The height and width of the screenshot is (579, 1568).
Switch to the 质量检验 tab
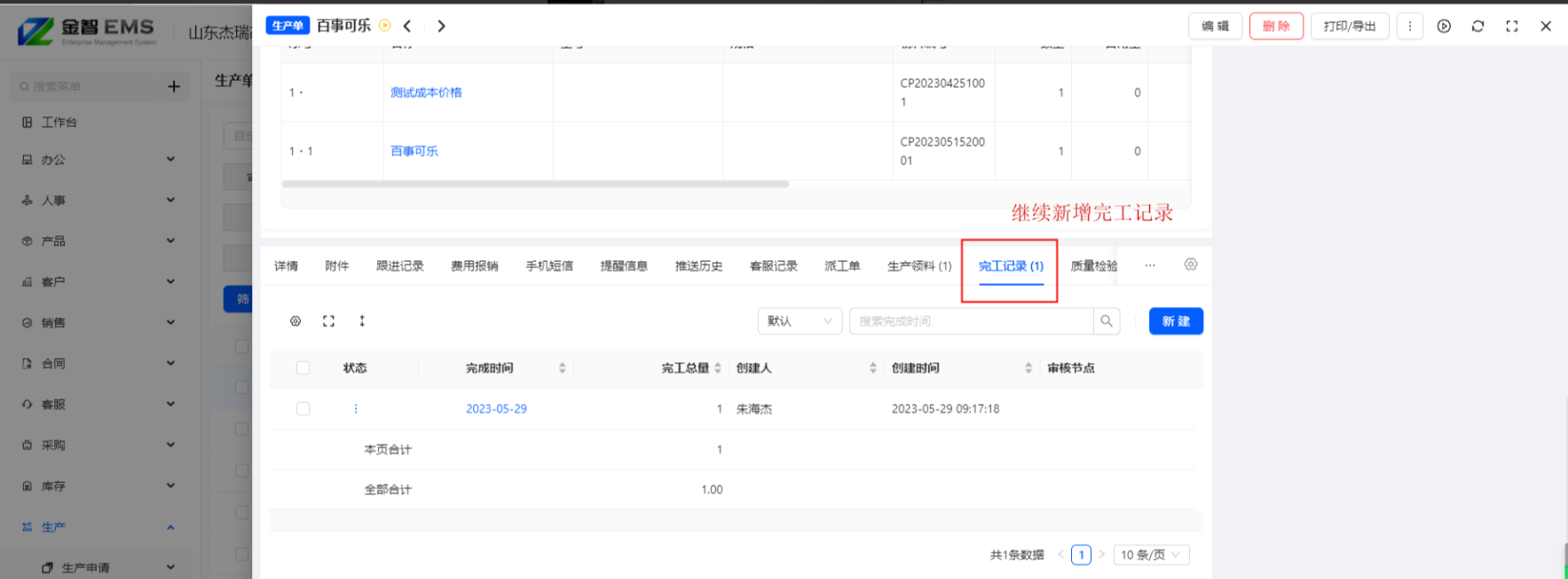1093,266
